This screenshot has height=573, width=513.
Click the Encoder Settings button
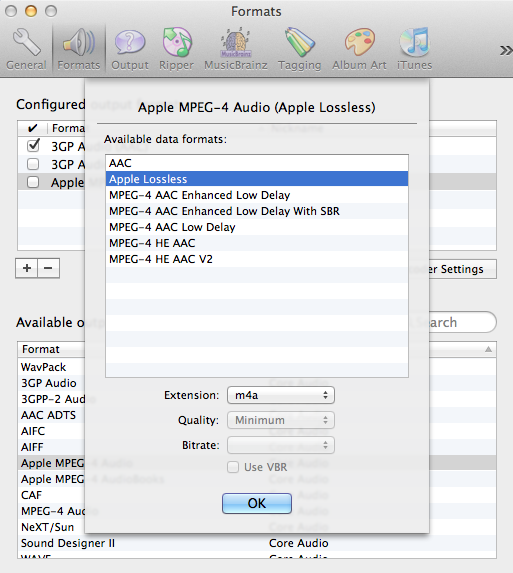tap(462, 269)
